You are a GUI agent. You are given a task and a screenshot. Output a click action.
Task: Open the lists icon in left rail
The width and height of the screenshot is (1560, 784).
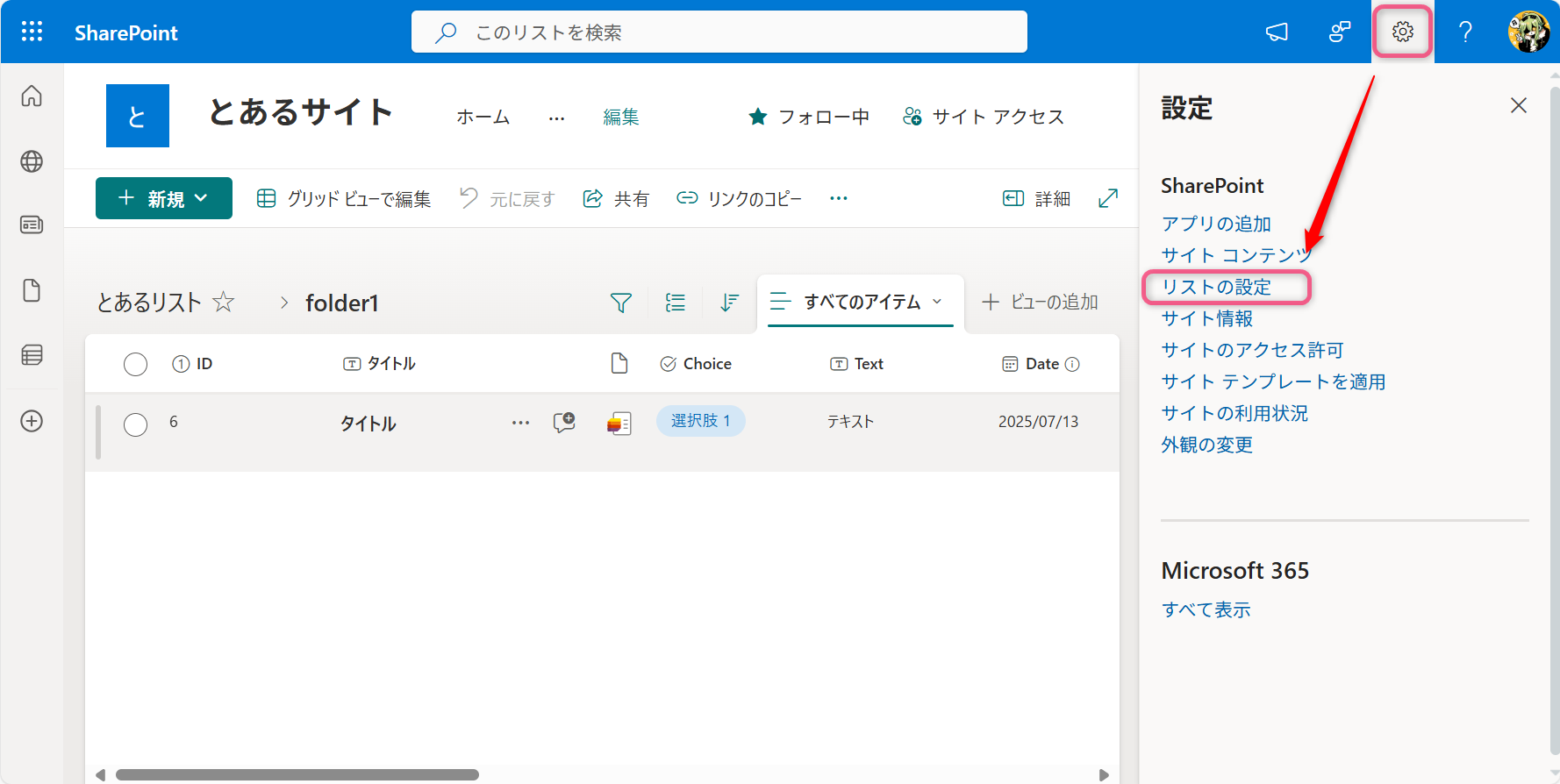click(x=32, y=355)
